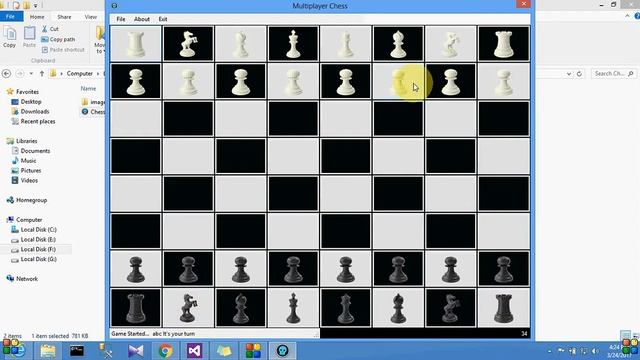Select the white bishop on the dark square
Screen dimensions: 640x360
click(398, 44)
